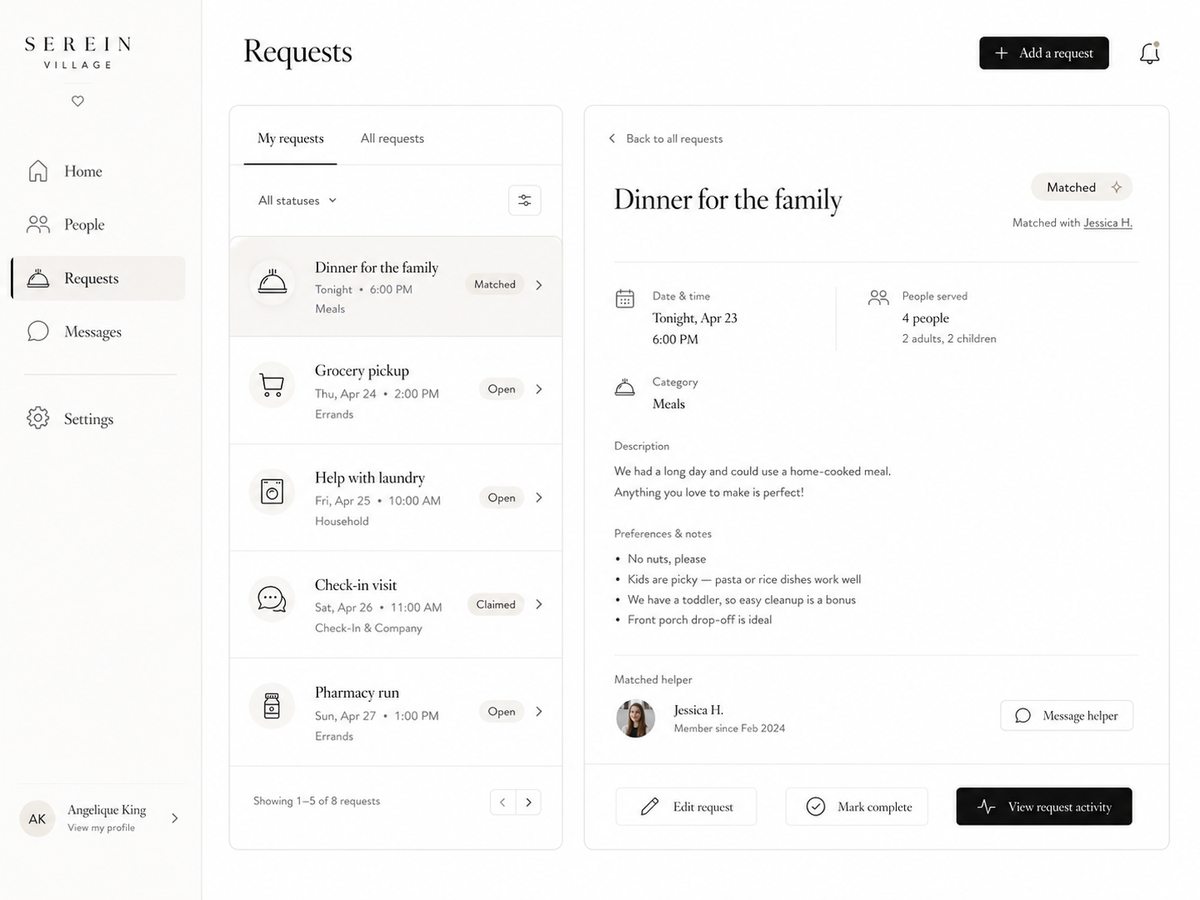Follow the Jessica H. matched-with link
This screenshot has height=900, width=1200.
click(x=1108, y=223)
